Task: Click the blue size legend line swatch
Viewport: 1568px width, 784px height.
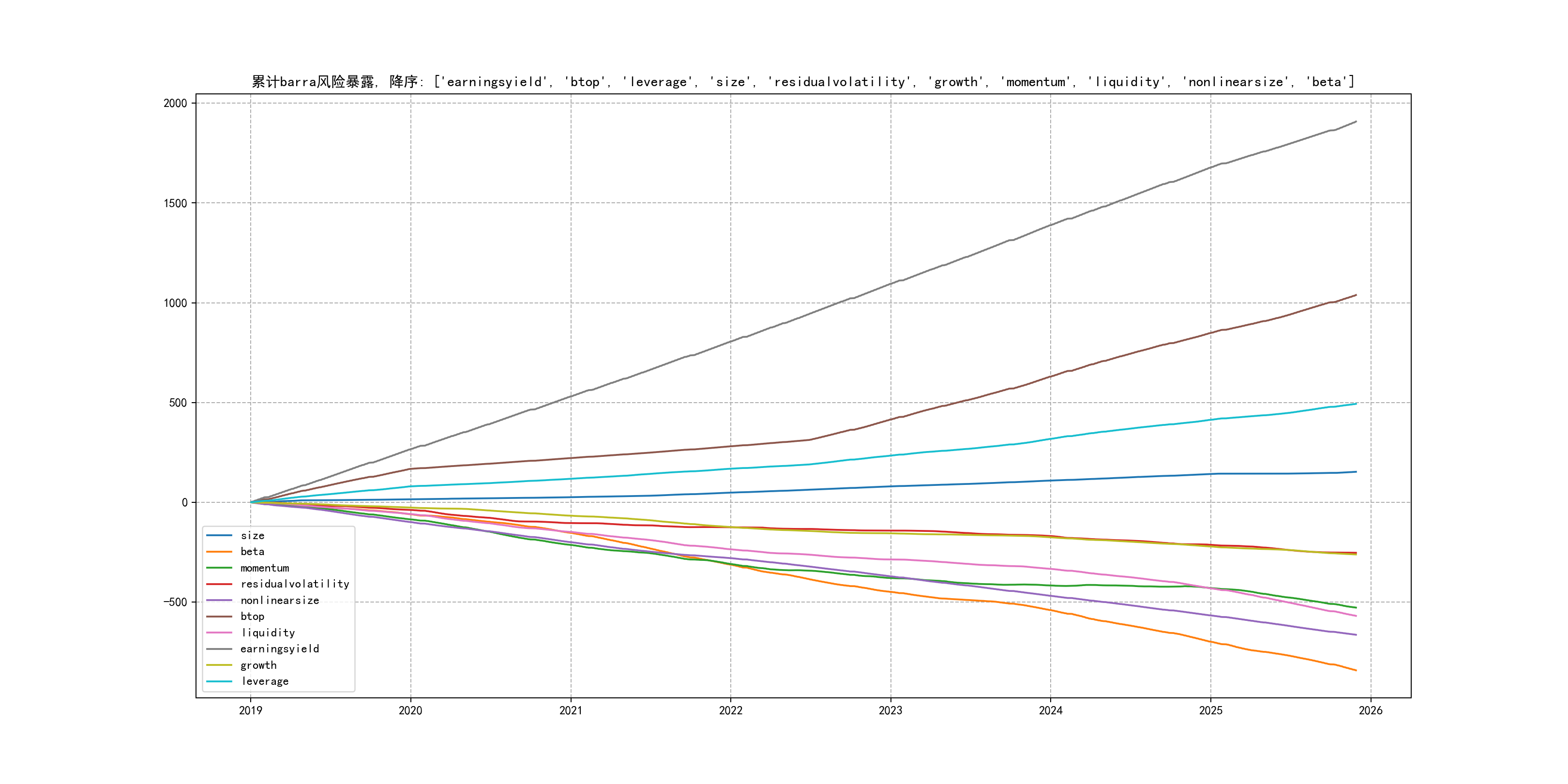Action: pyautogui.click(x=219, y=536)
